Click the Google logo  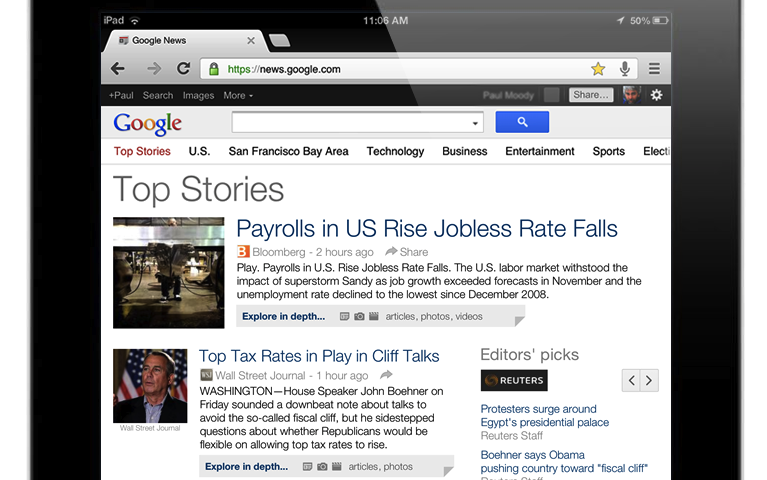pos(148,124)
